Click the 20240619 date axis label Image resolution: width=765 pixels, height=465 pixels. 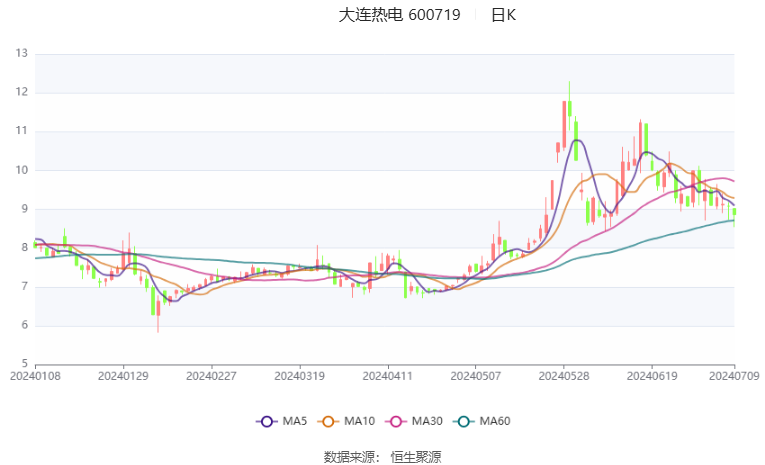coord(652,376)
